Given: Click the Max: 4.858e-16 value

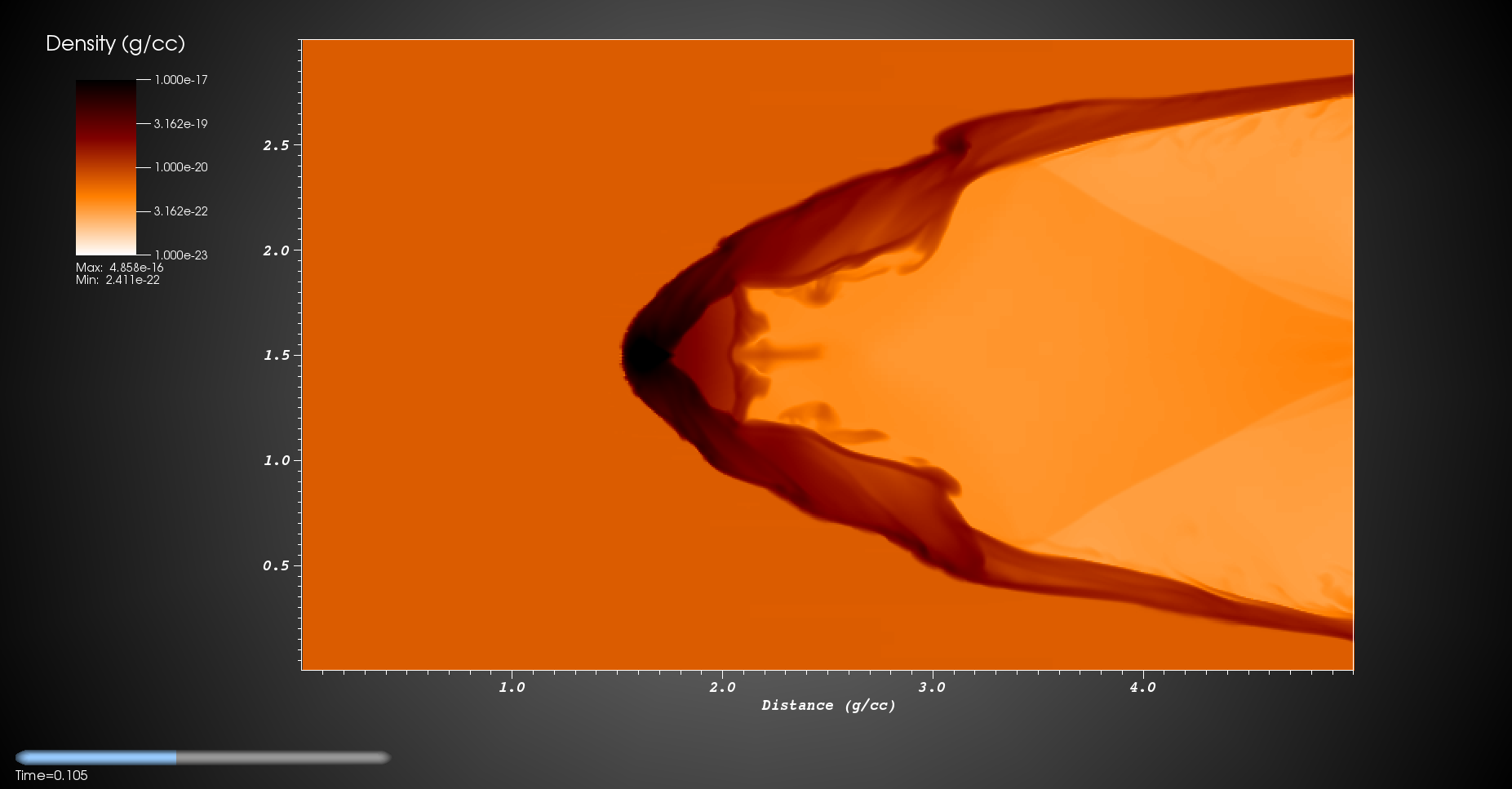Looking at the screenshot, I should click(x=120, y=268).
